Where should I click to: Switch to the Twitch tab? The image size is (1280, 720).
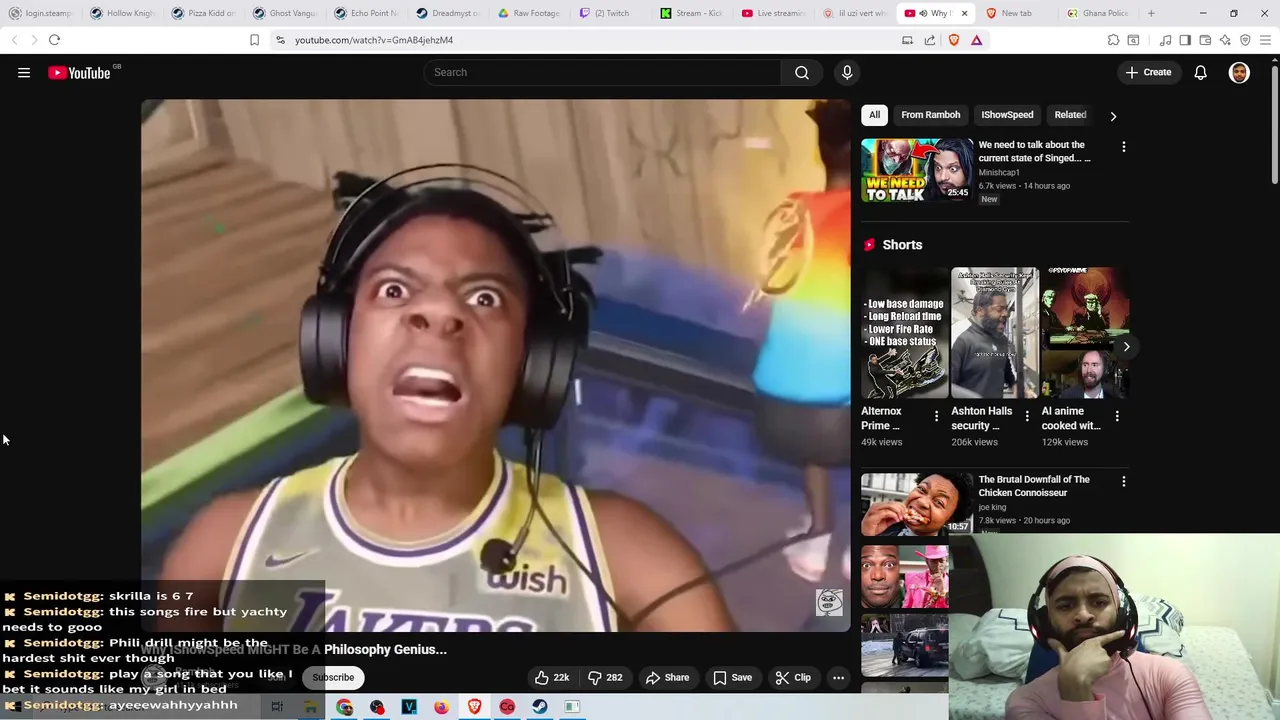pos(613,13)
